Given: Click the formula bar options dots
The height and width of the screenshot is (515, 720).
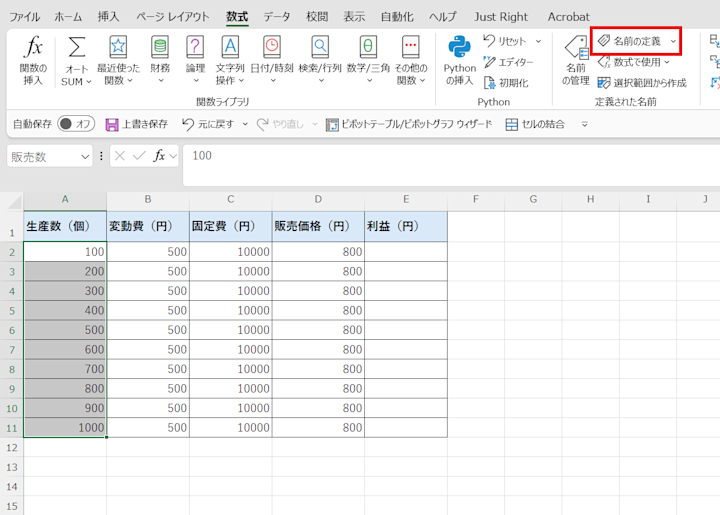Looking at the screenshot, I should pyautogui.click(x=101, y=156).
